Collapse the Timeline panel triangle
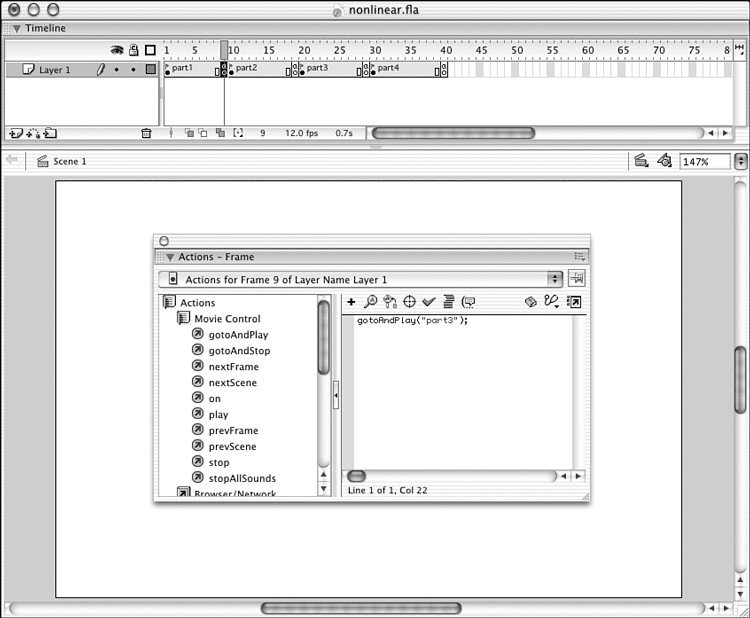750x618 pixels. 17,29
